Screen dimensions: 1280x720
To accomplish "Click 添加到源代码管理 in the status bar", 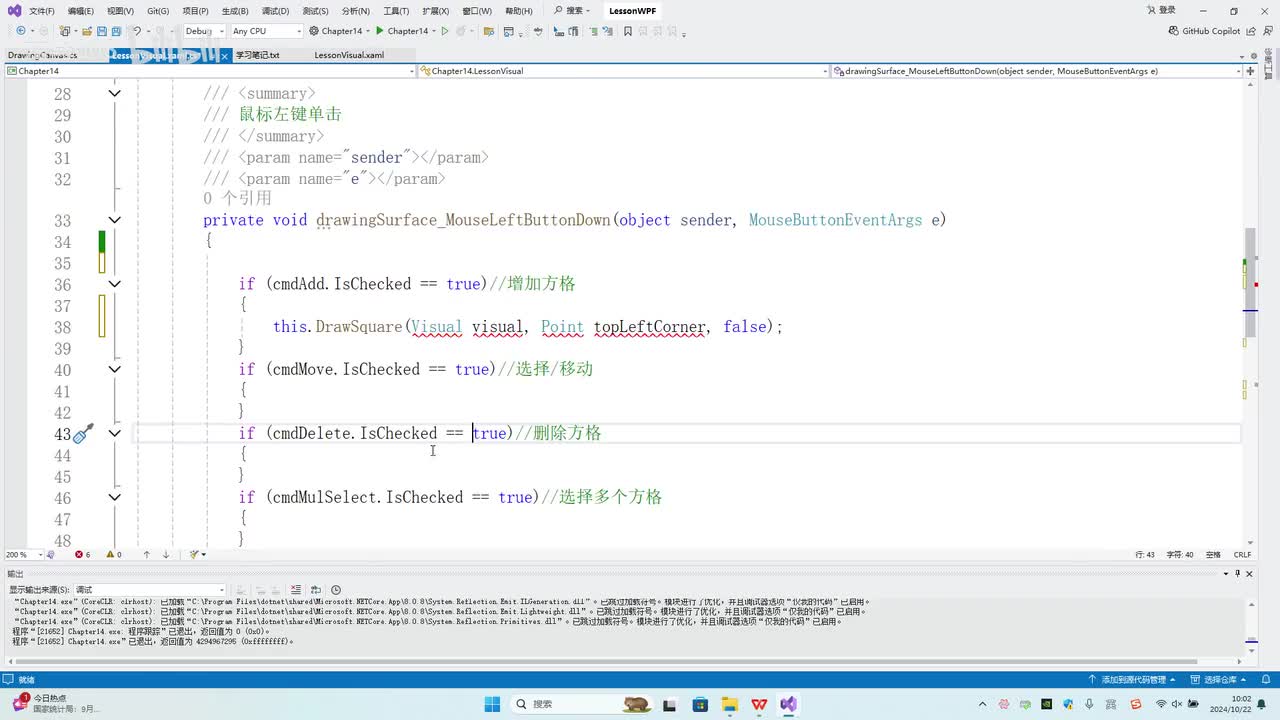I will click(x=1132, y=680).
